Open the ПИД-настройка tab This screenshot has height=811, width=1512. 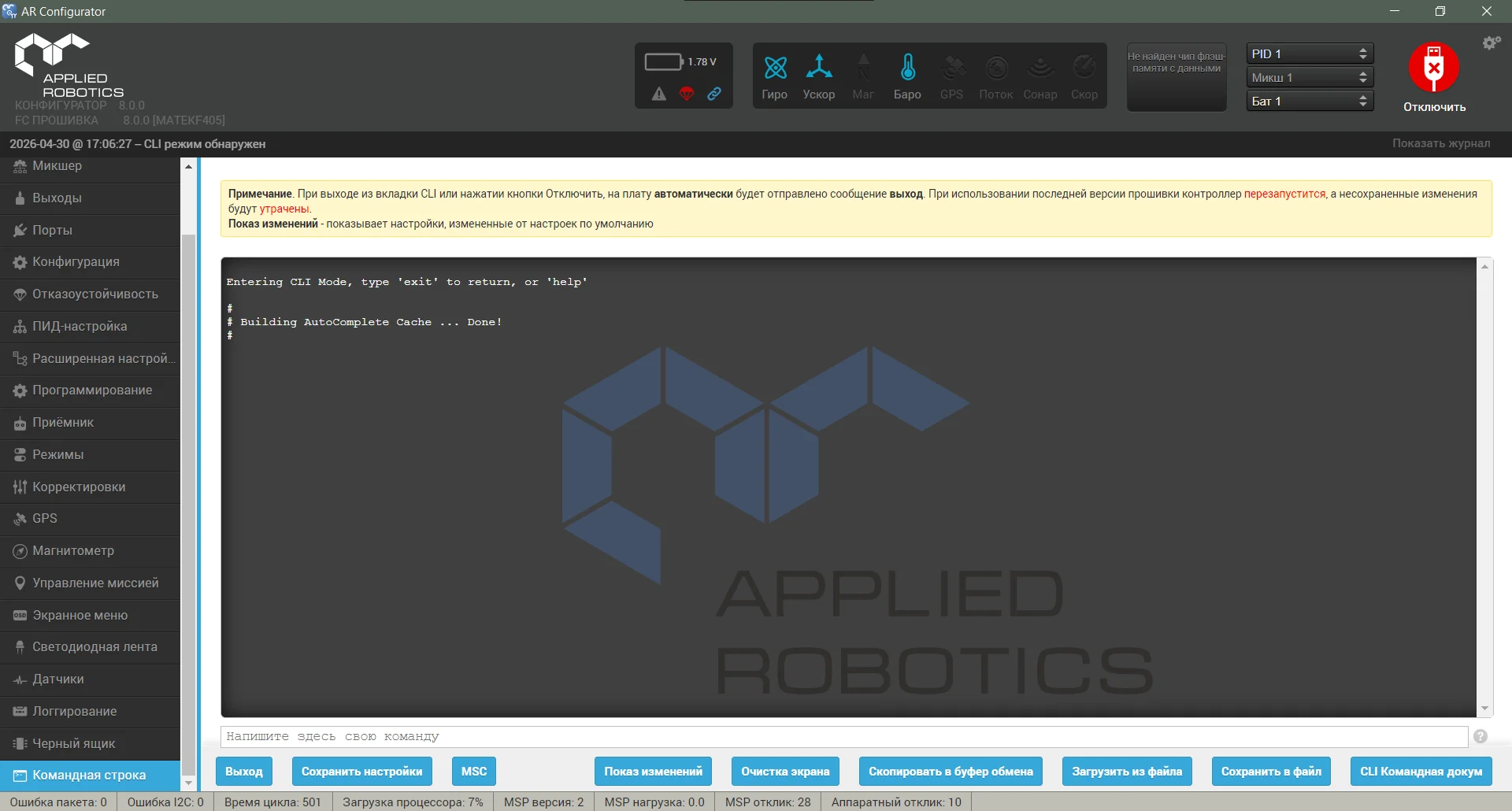[x=90, y=327]
